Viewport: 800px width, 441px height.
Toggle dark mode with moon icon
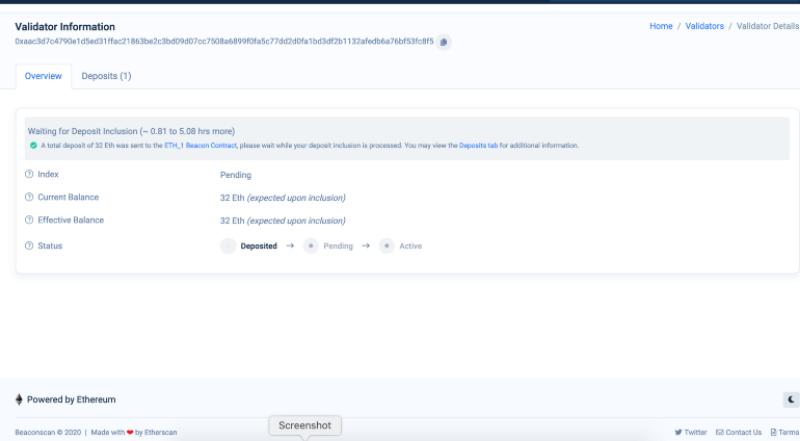click(791, 400)
